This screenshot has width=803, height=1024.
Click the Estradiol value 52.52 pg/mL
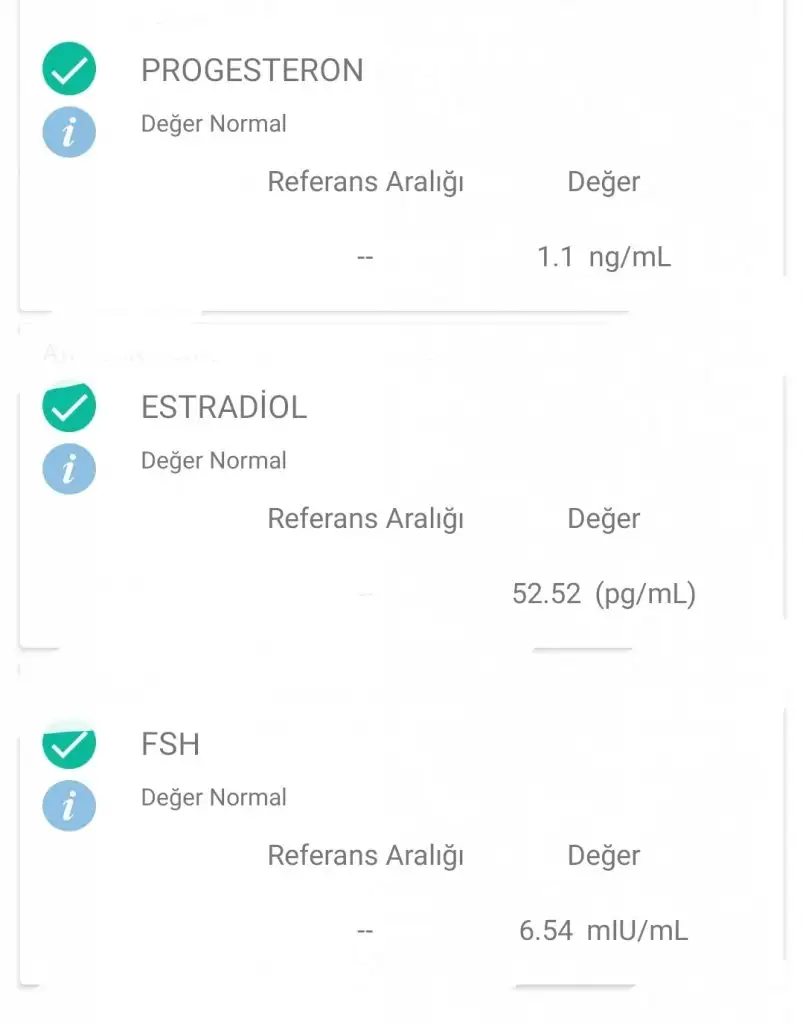(603, 595)
